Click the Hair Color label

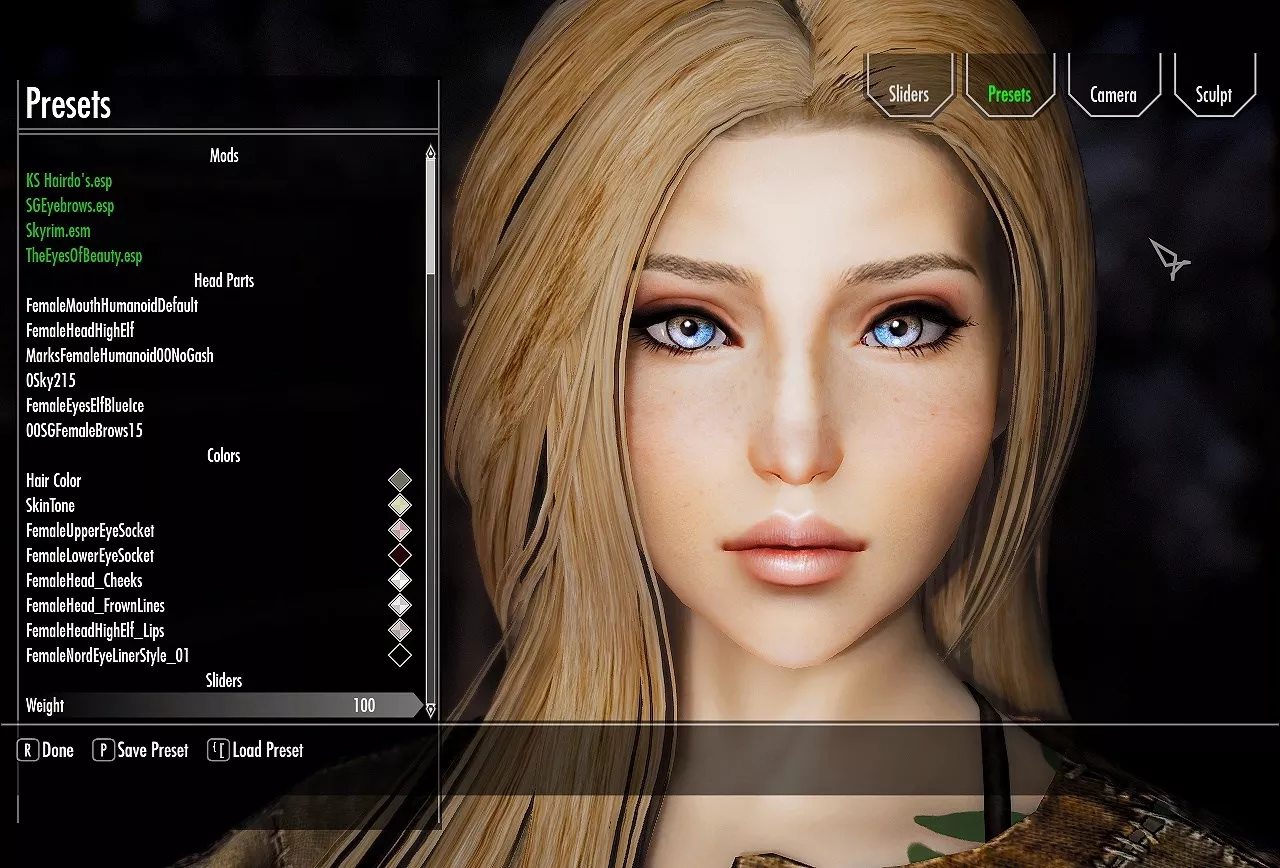click(x=54, y=481)
